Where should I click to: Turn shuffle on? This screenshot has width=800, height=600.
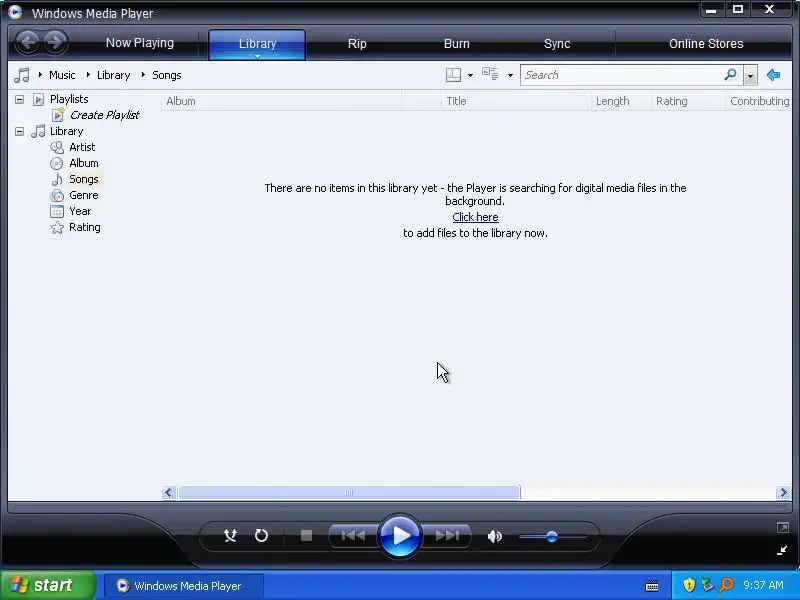[x=230, y=536]
